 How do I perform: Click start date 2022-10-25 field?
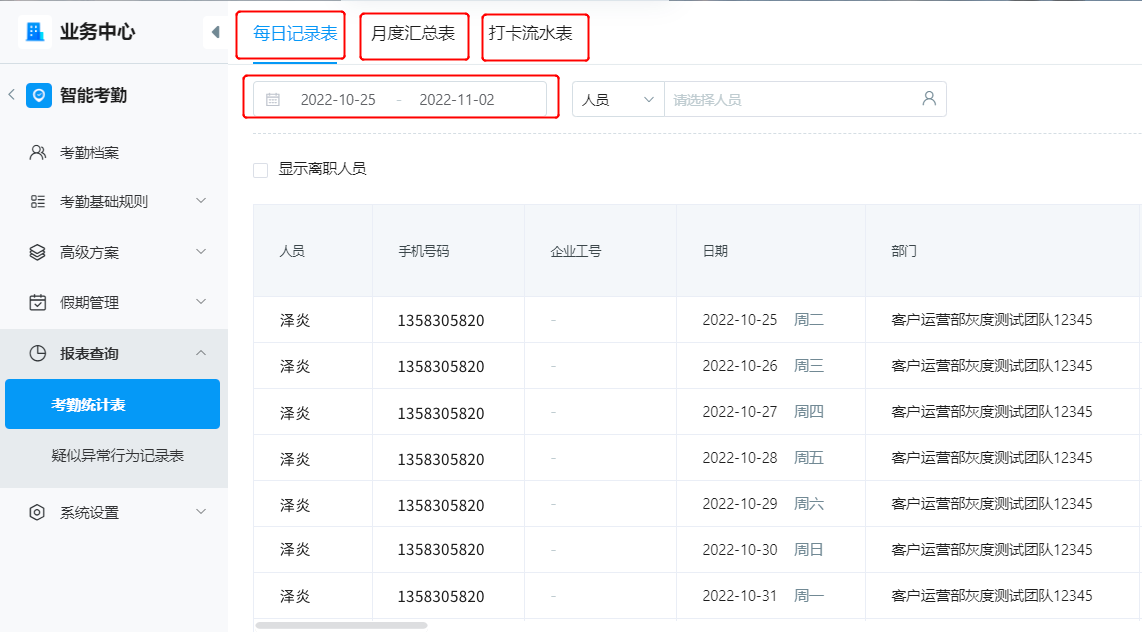[338, 100]
